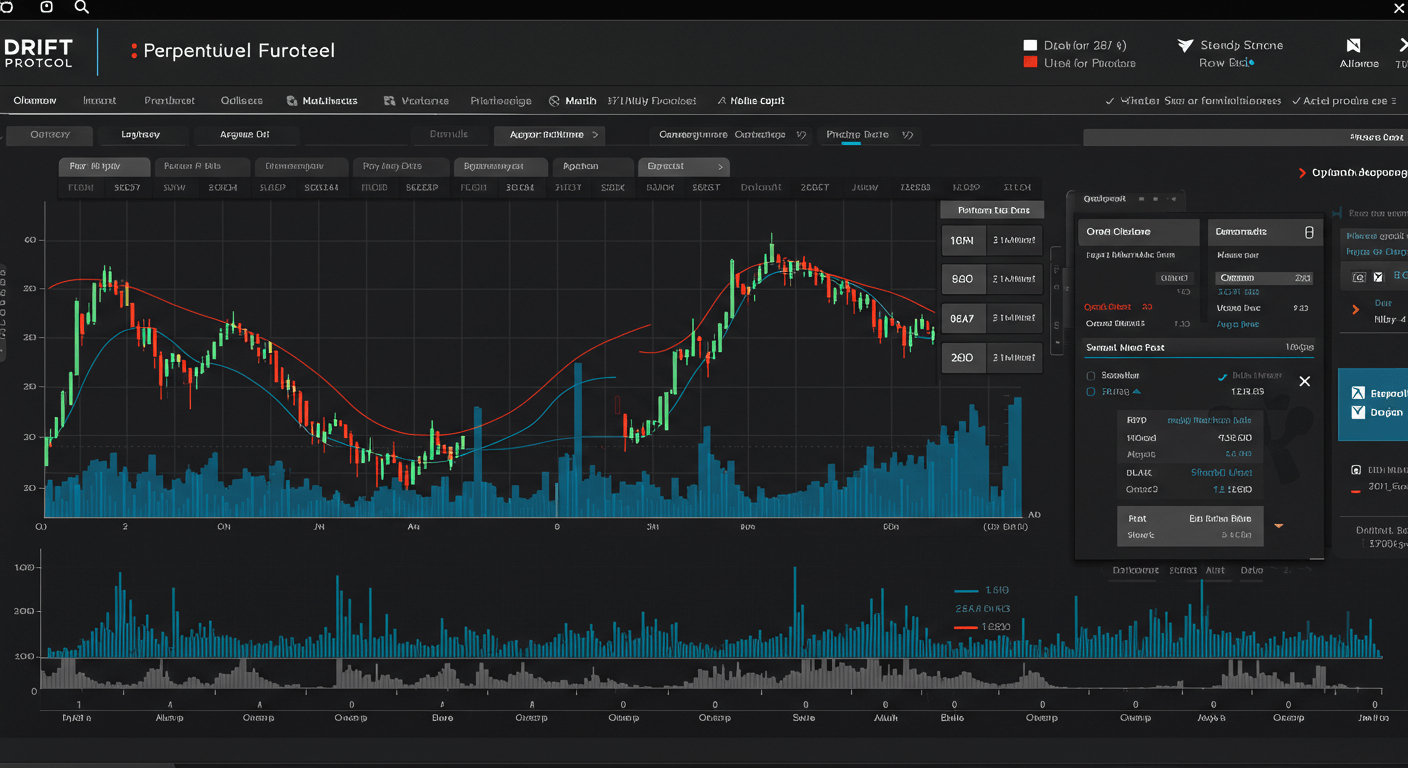Click the 'Oaticery' button
Viewport: 1408px width, 768px height.
[x=50, y=134]
